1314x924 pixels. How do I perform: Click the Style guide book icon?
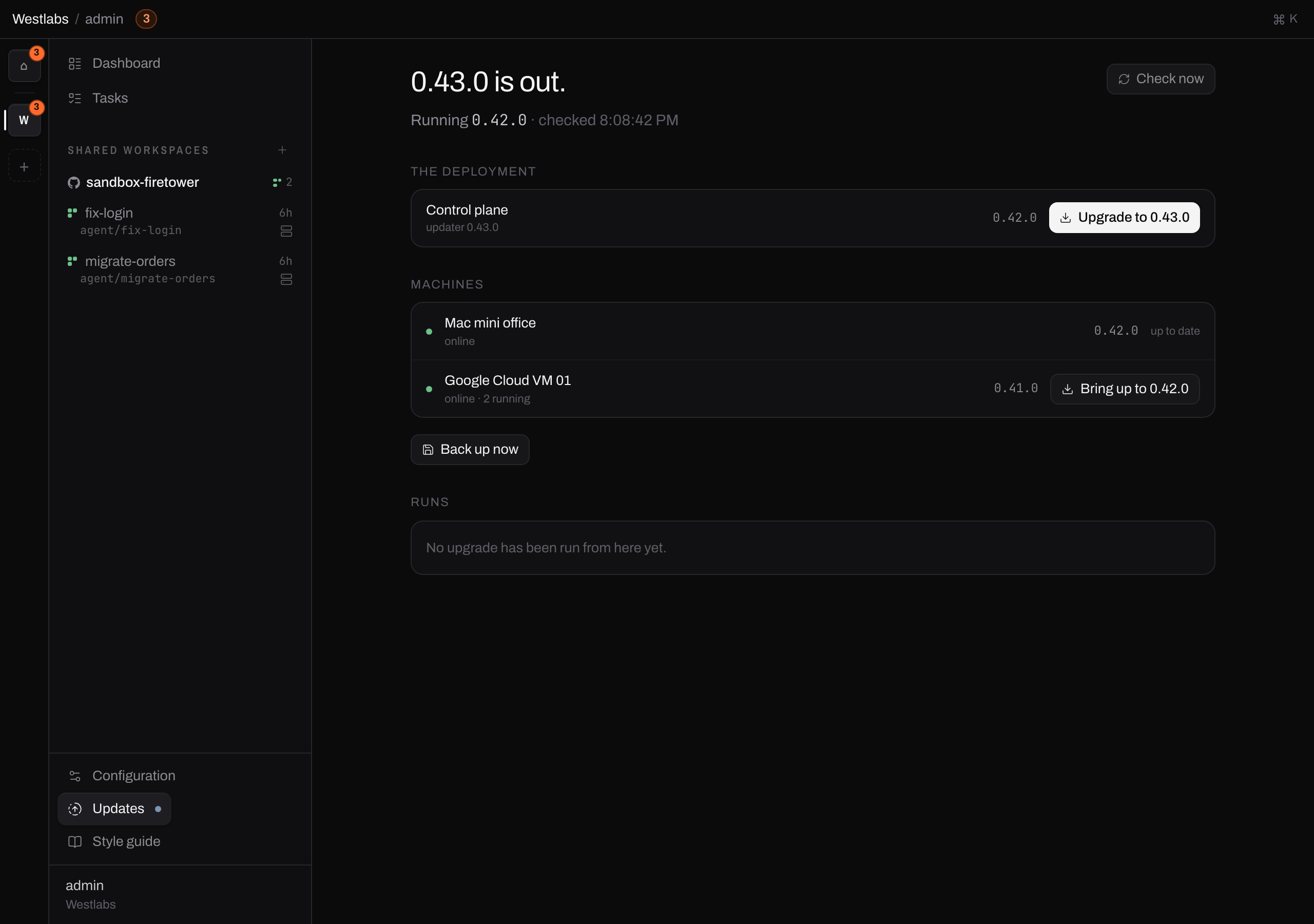coord(75,841)
